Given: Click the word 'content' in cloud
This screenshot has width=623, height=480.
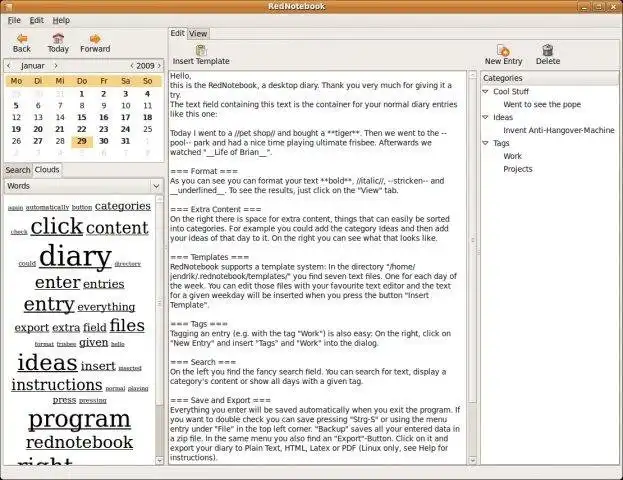Looking at the screenshot, I should (x=117, y=228).
